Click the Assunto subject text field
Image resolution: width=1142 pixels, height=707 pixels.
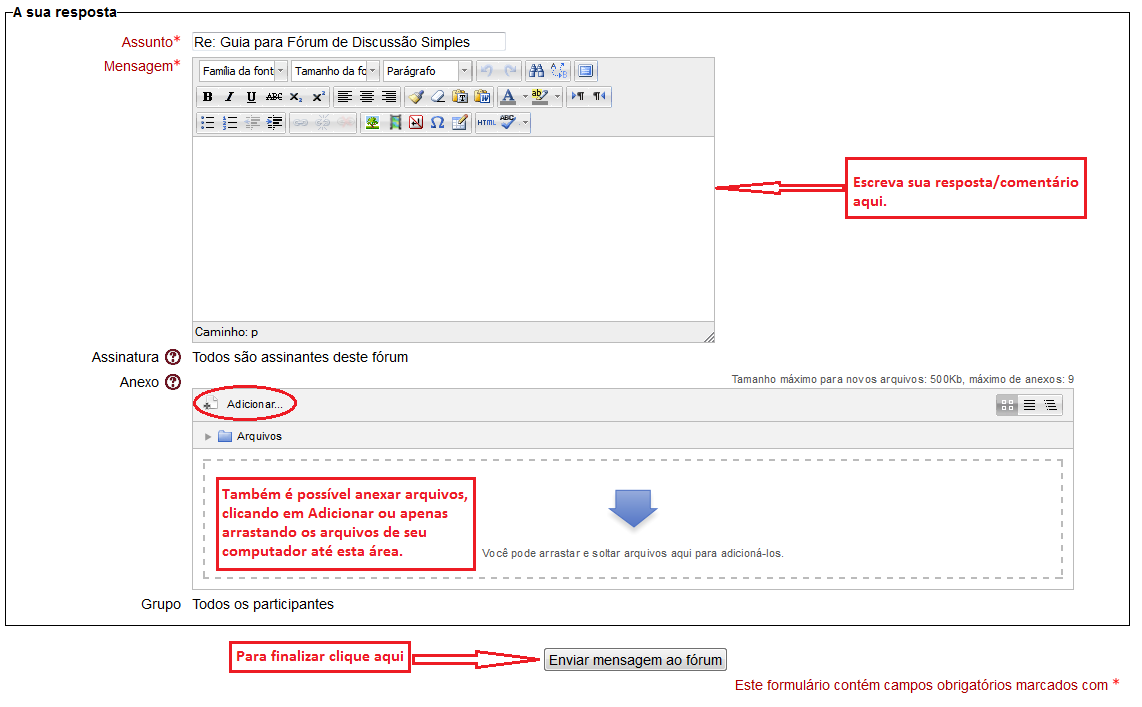pos(348,42)
